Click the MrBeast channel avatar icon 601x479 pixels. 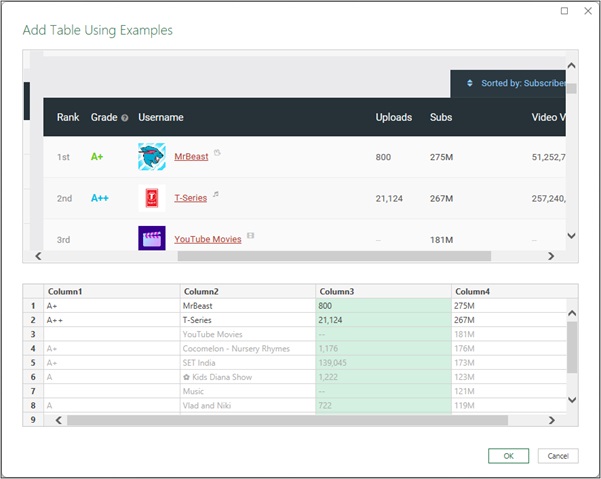coord(151,157)
